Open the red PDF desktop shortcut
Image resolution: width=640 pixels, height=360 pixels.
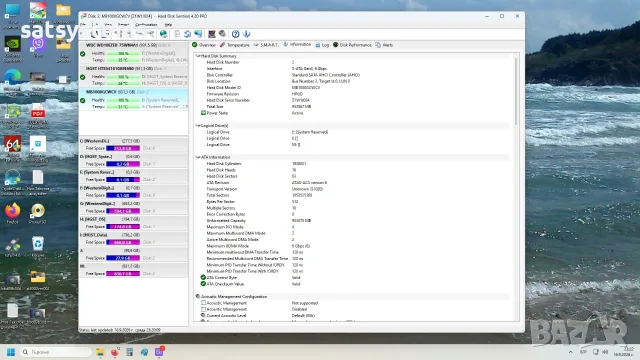pos(38,116)
